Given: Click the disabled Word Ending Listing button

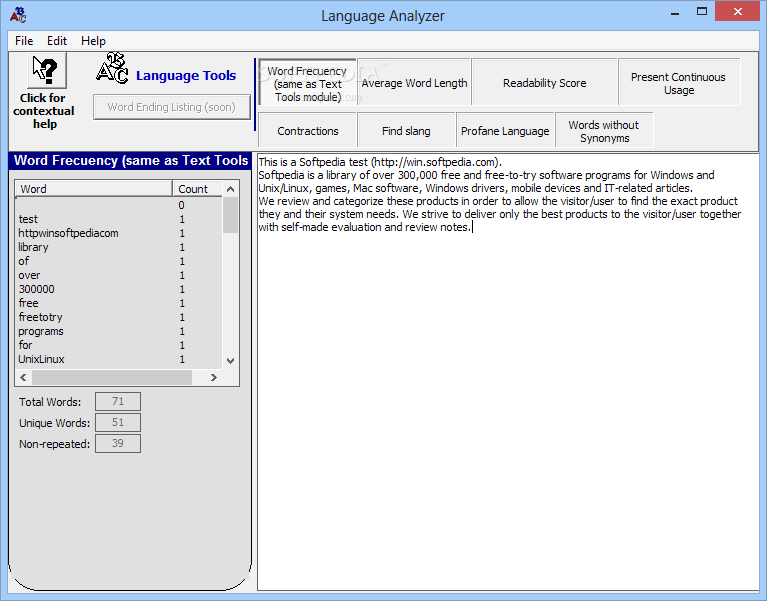Looking at the screenshot, I should tap(172, 107).
